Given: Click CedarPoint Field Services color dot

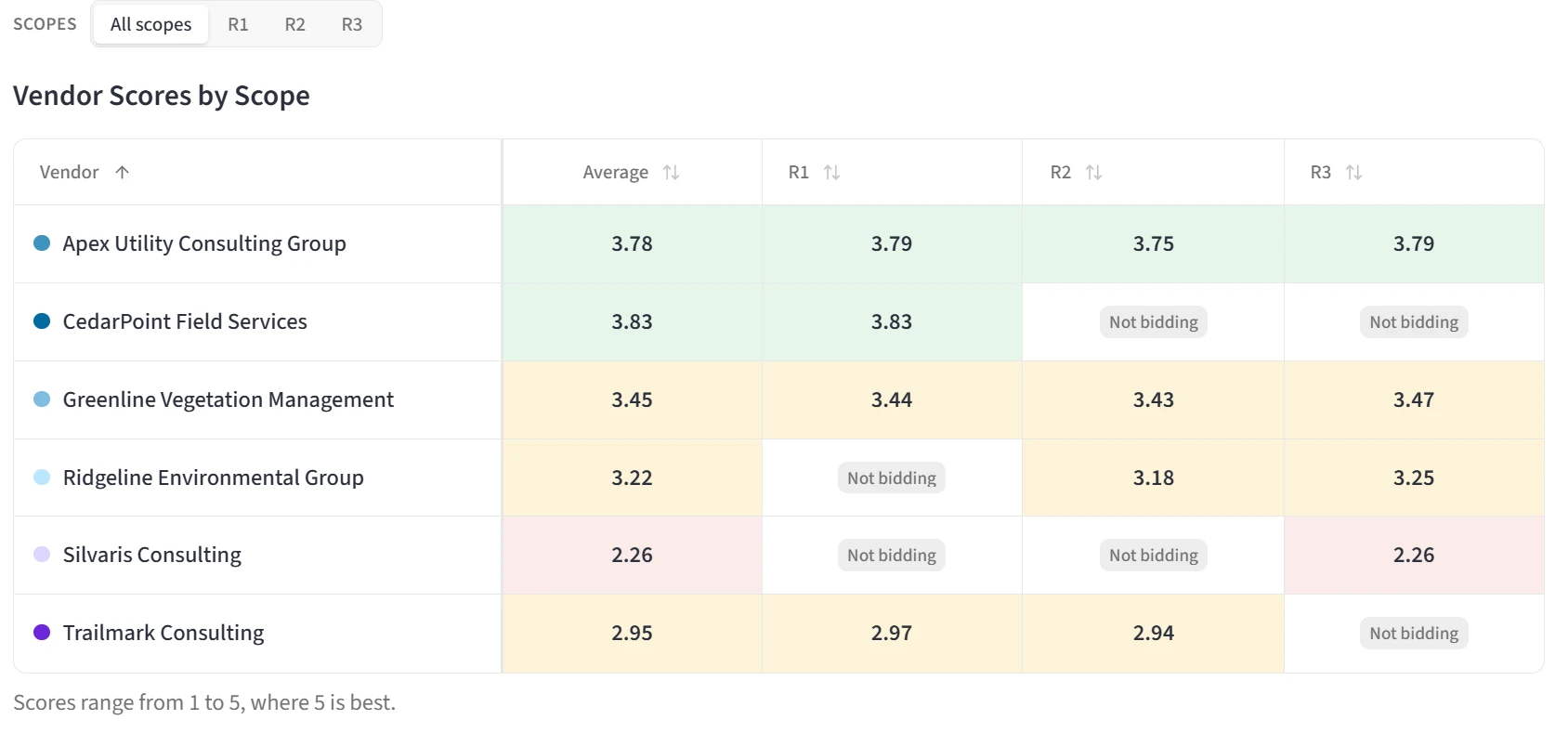Looking at the screenshot, I should [x=42, y=321].
